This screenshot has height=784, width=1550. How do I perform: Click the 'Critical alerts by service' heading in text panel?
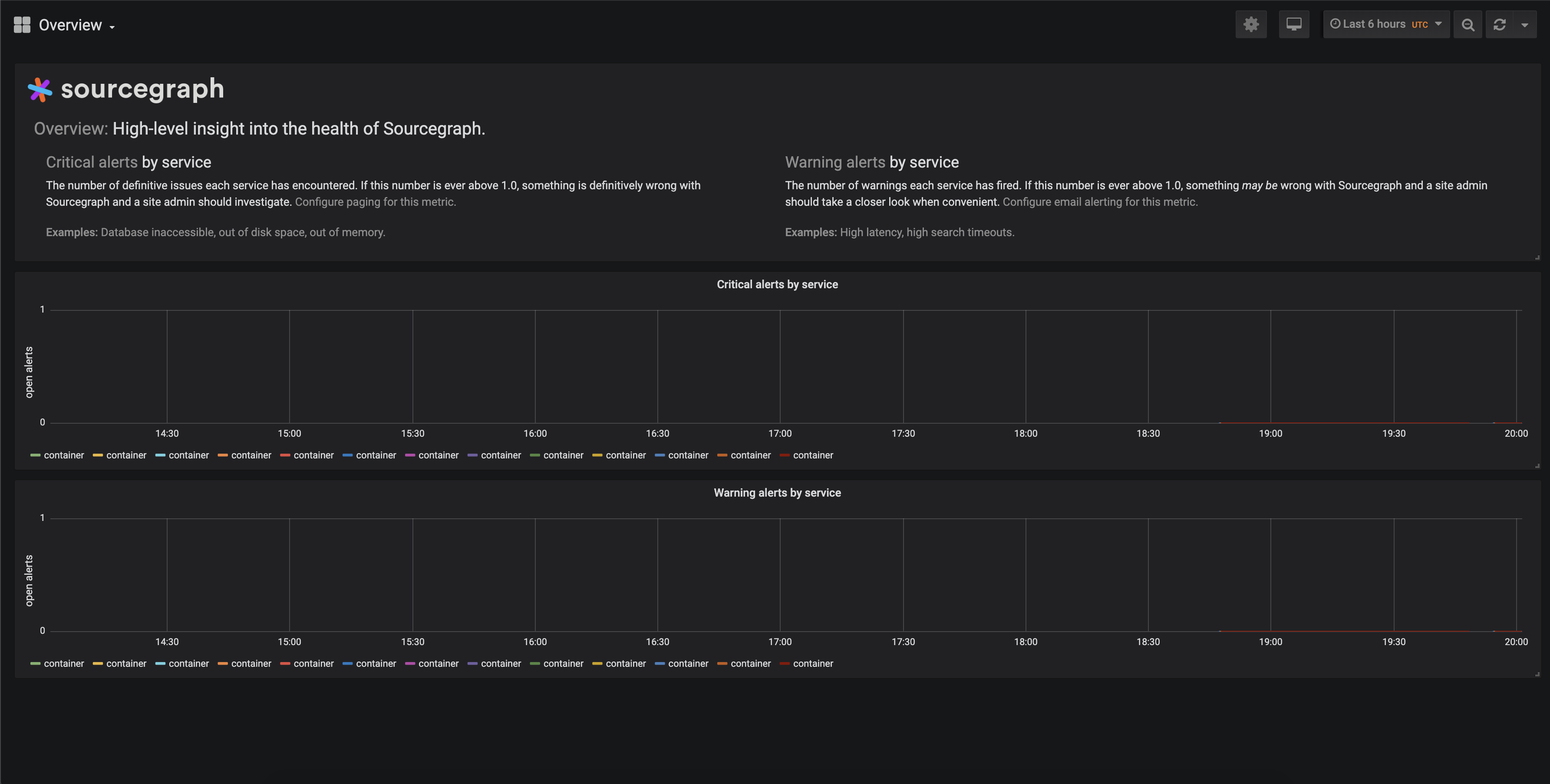(x=128, y=162)
